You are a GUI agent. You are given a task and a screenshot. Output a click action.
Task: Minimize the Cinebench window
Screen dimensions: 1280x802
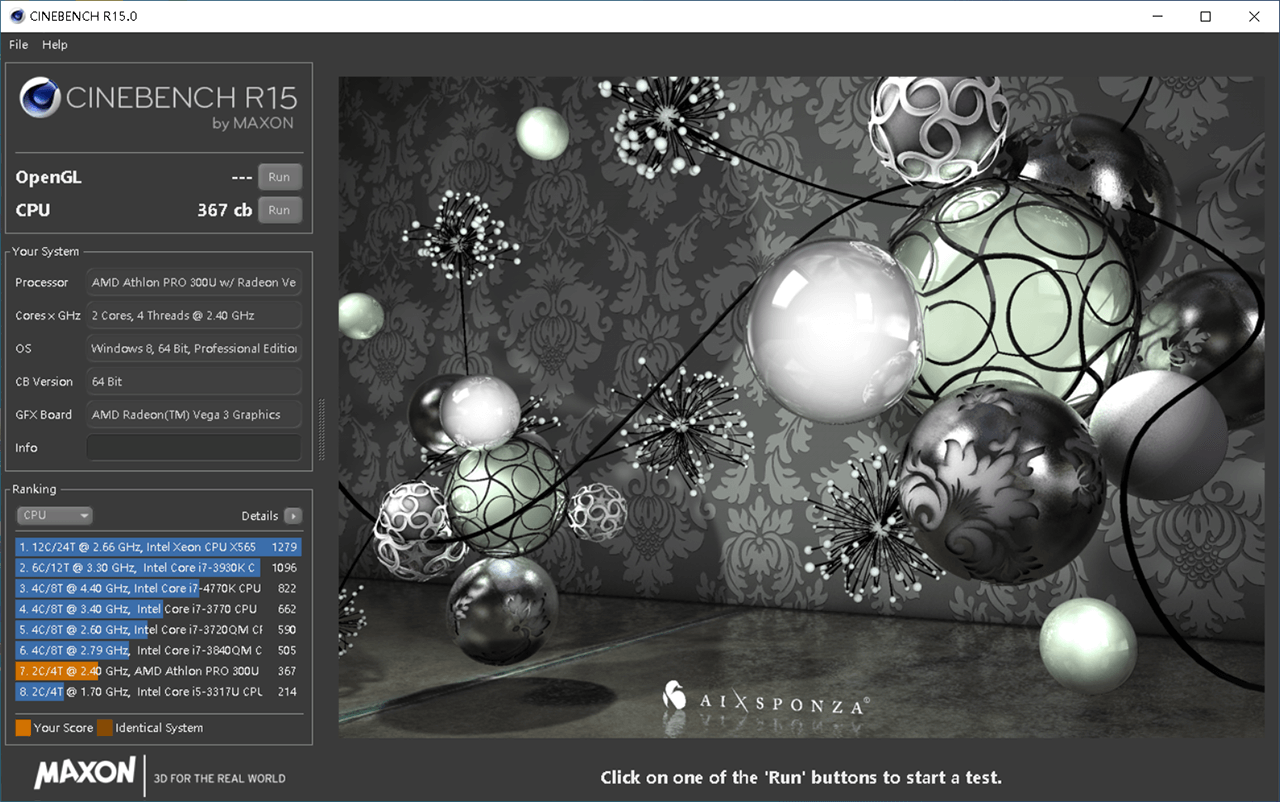tap(1158, 16)
